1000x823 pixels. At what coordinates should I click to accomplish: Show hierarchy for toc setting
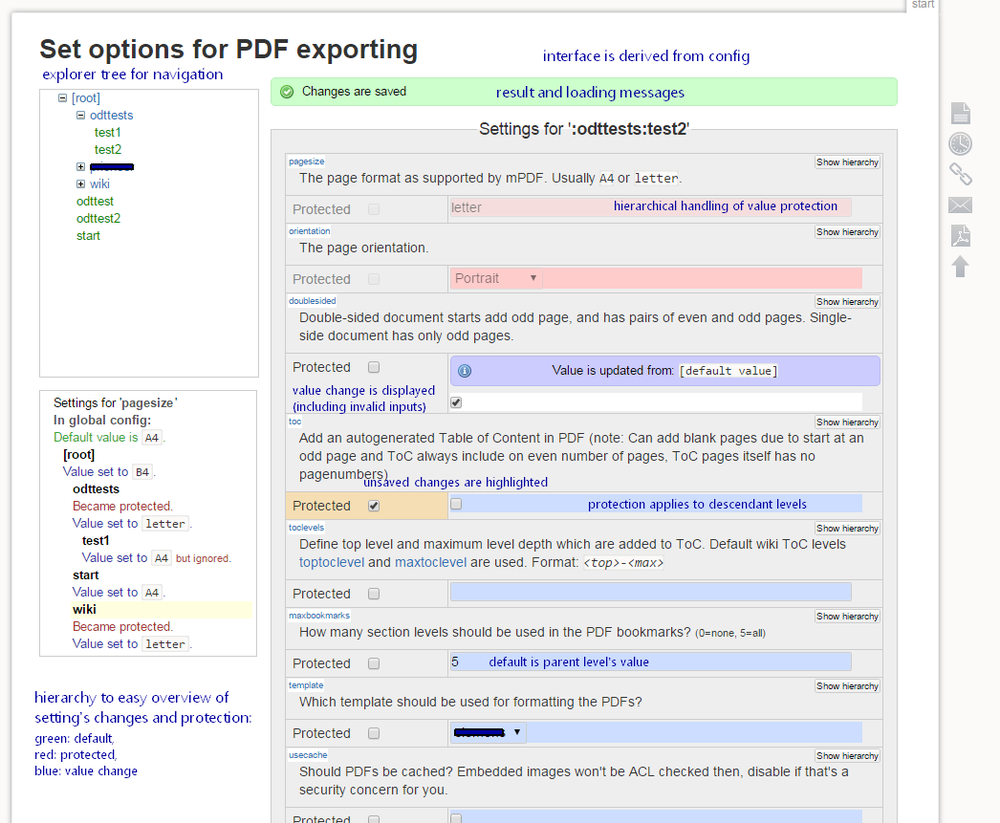847,422
